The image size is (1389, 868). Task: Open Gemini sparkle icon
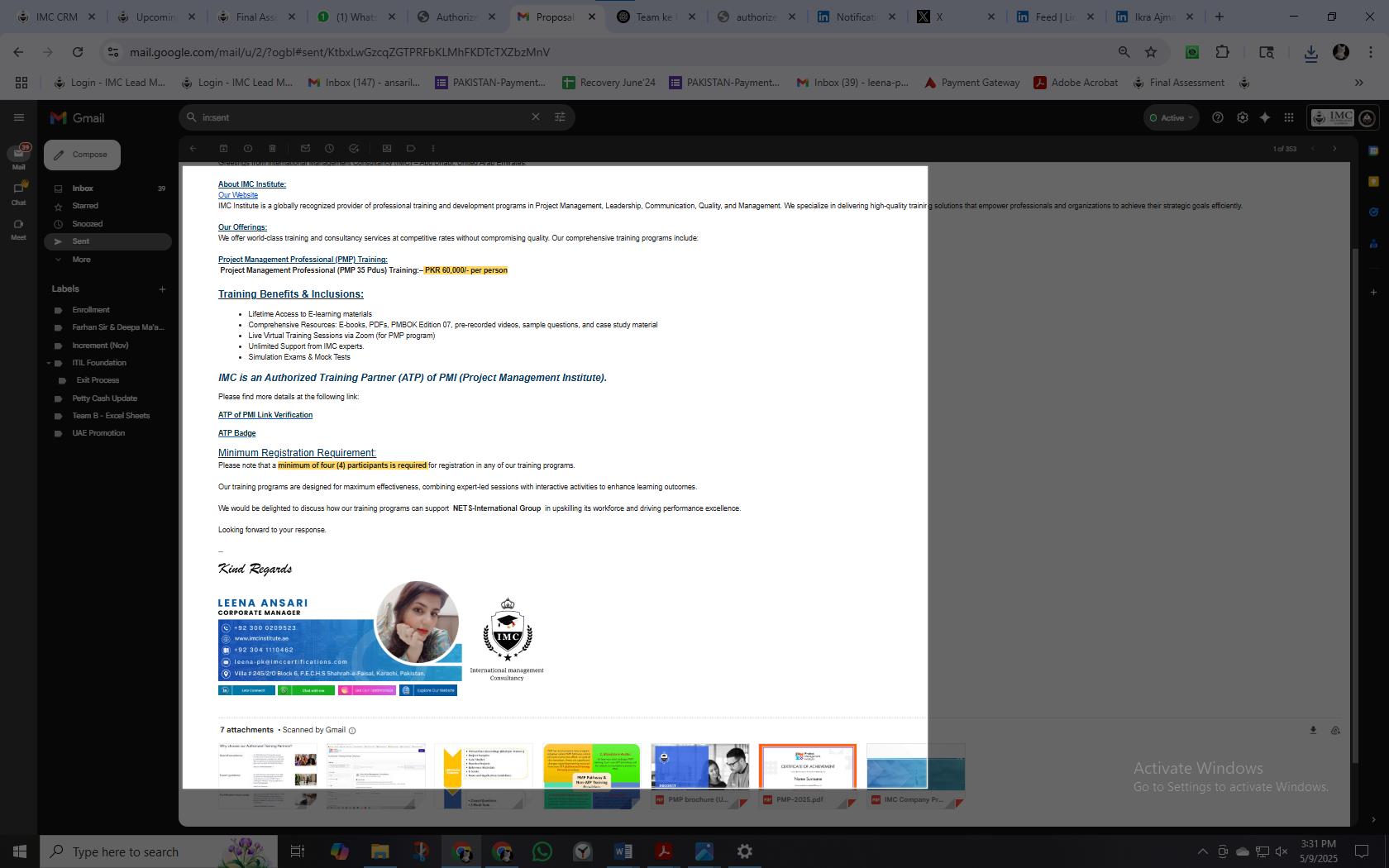pyautogui.click(x=1265, y=117)
